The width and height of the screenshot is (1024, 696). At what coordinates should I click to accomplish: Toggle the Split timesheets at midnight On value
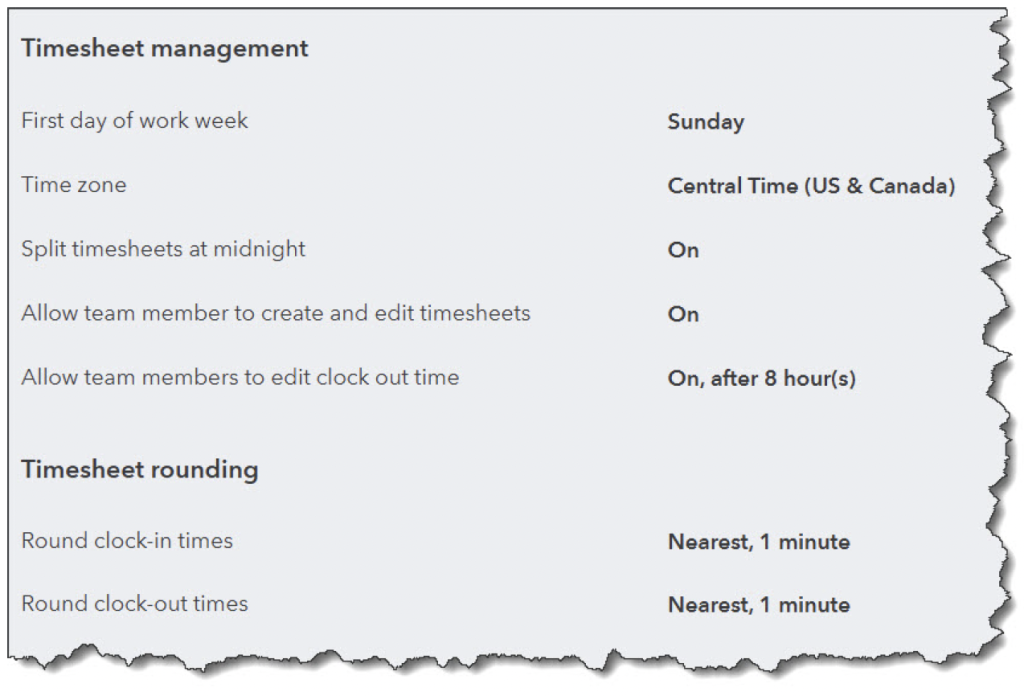point(683,250)
